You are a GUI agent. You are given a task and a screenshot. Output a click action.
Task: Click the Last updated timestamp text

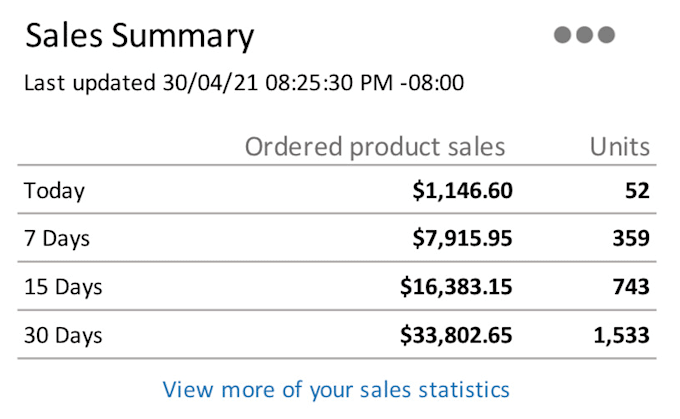[x=244, y=82]
